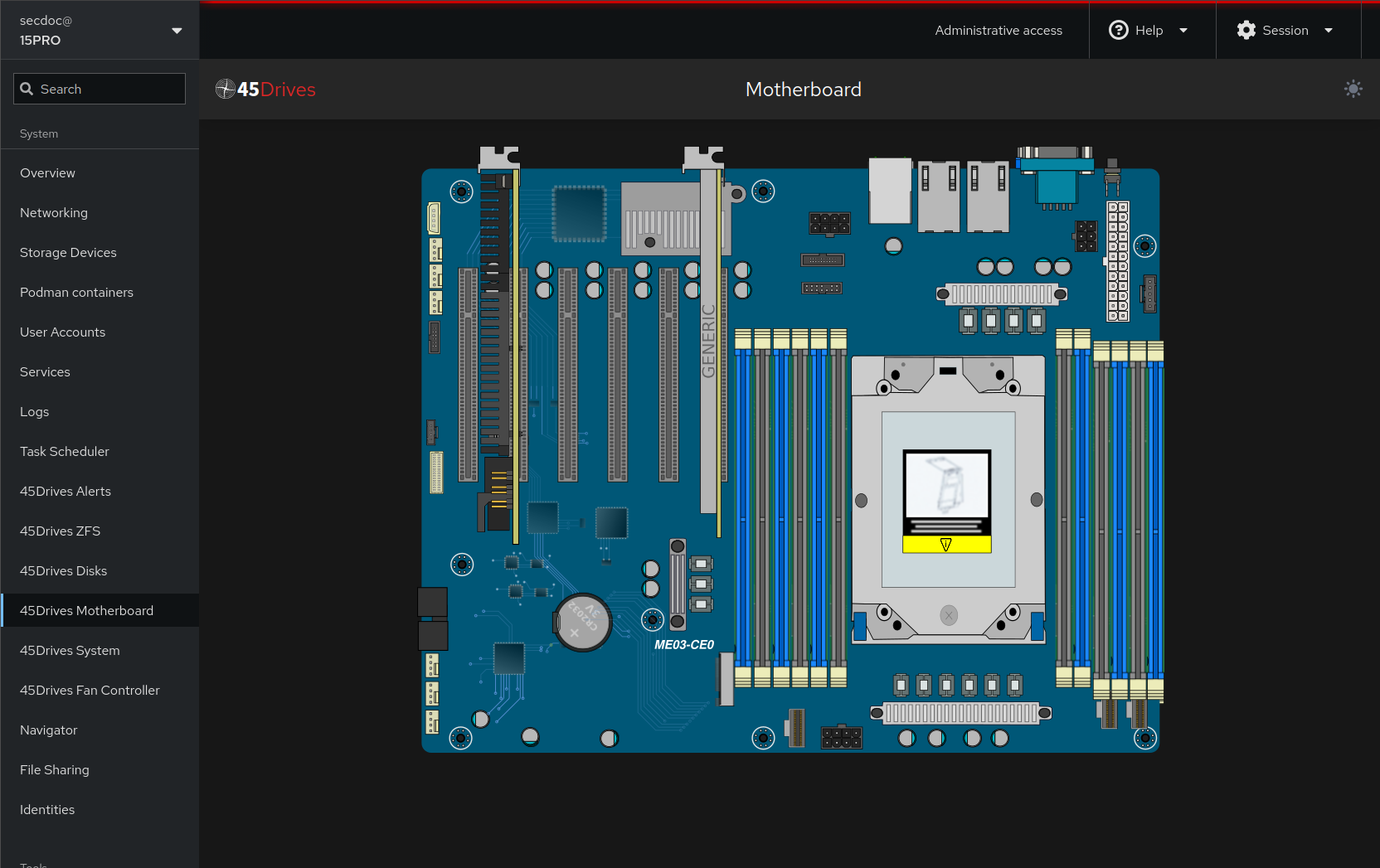This screenshot has height=868, width=1380.
Task: Select the CR2032 coin battery
Action: click(583, 622)
